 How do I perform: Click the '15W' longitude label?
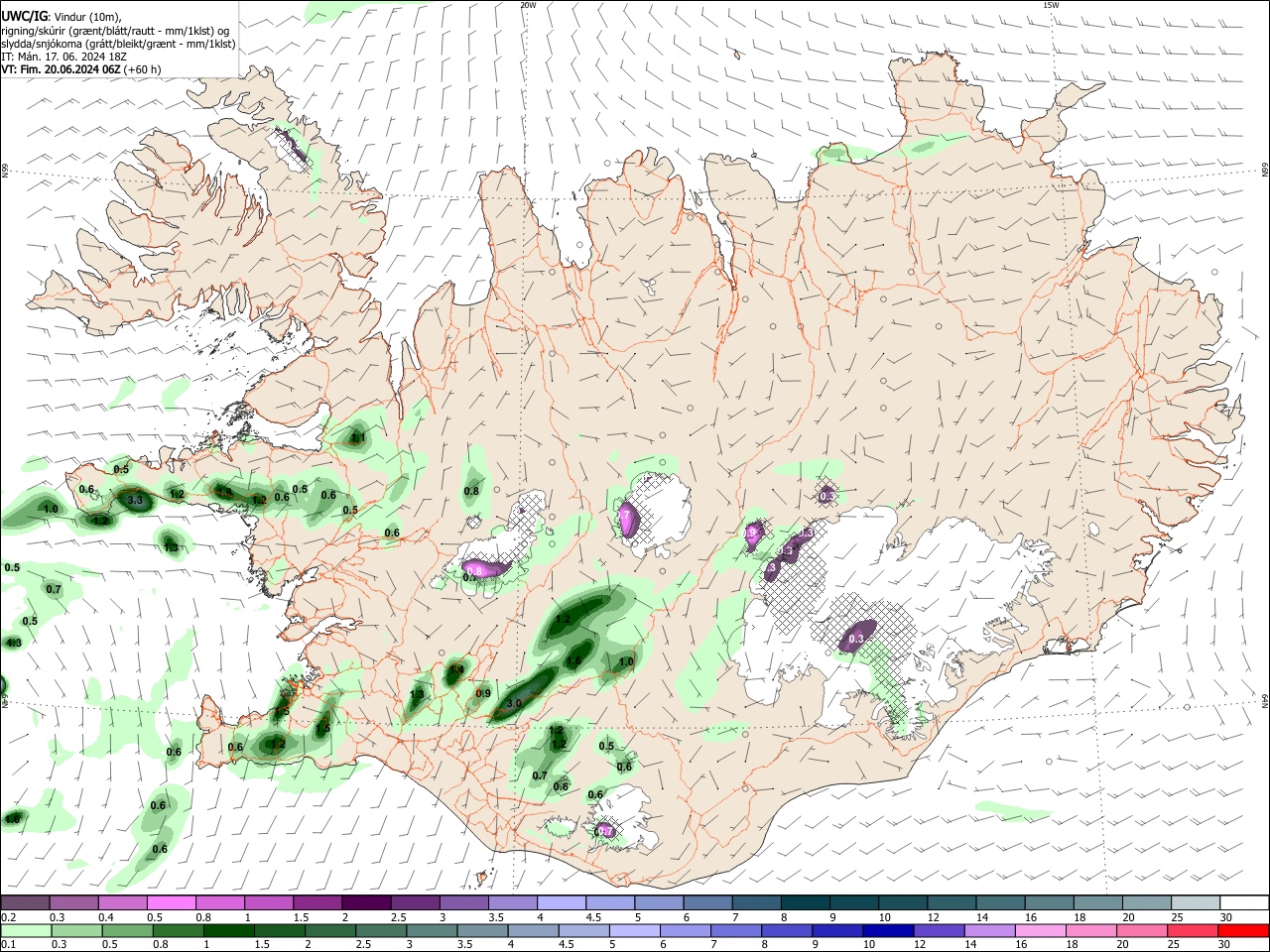[1052, 5]
